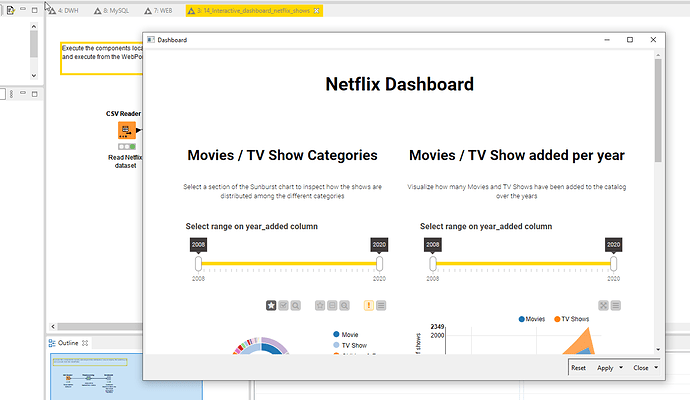This screenshot has width=690, height=400.
Task: Close the Outline view tab
Action: click(85, 343)
